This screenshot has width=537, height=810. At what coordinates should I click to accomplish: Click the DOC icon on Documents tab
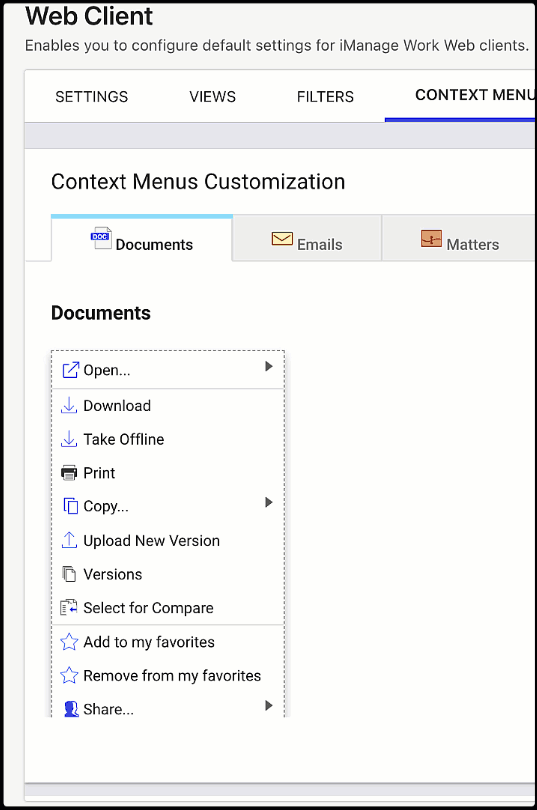[101, 238]
